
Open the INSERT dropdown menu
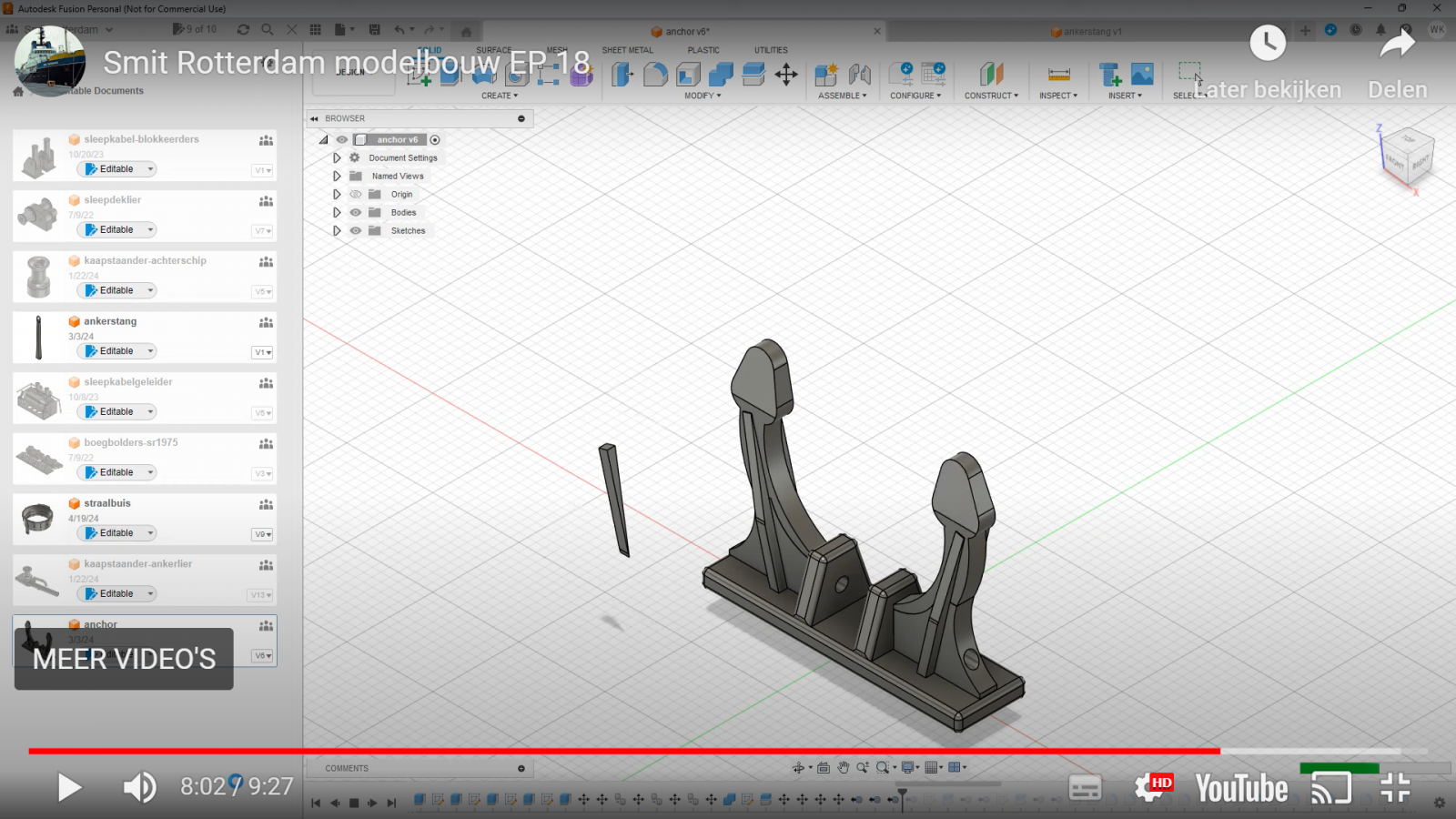[x=1125, y=96]
